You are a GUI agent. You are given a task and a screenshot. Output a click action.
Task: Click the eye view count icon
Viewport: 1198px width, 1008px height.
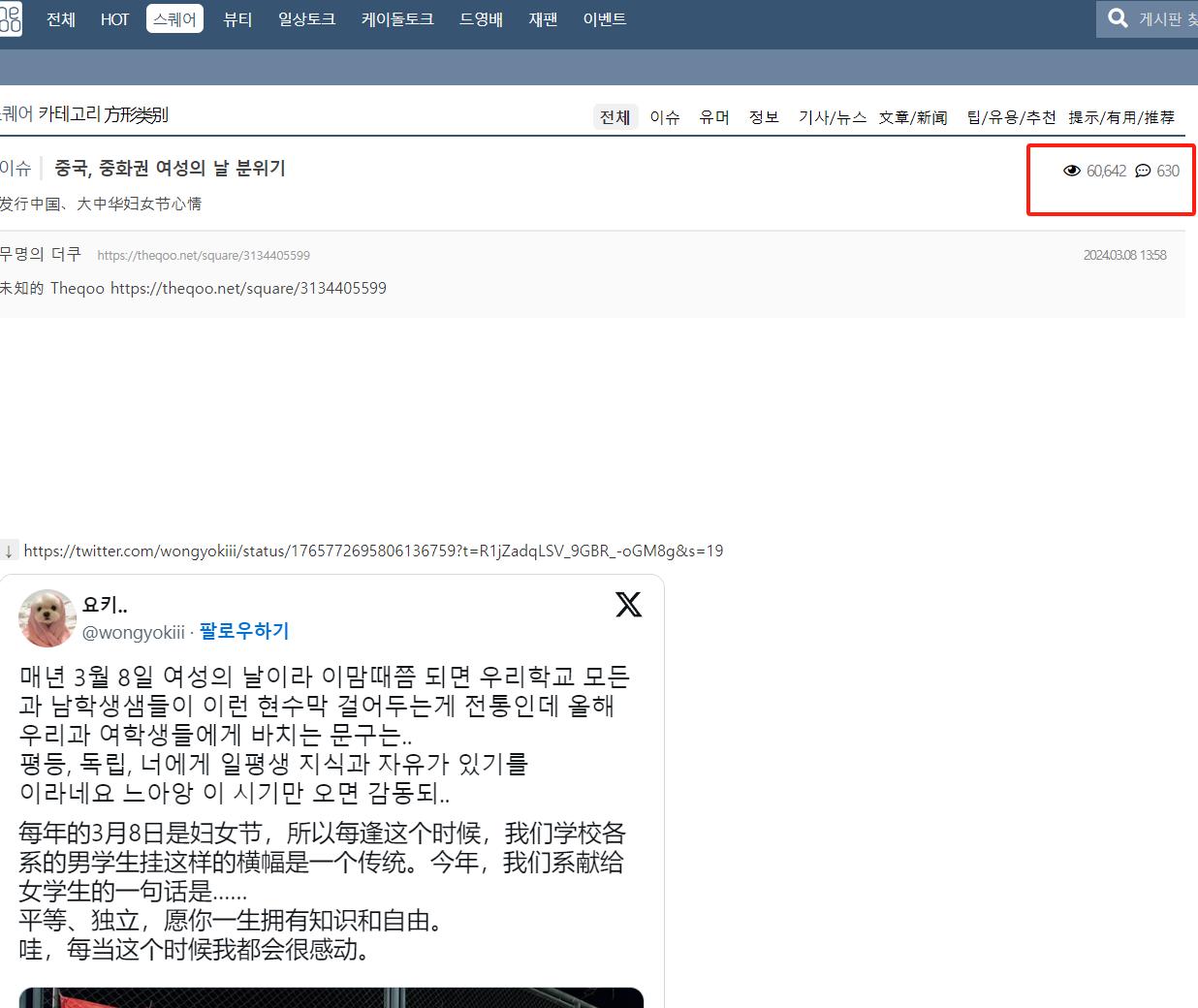pyautogui.click(x=1071, y=171)
